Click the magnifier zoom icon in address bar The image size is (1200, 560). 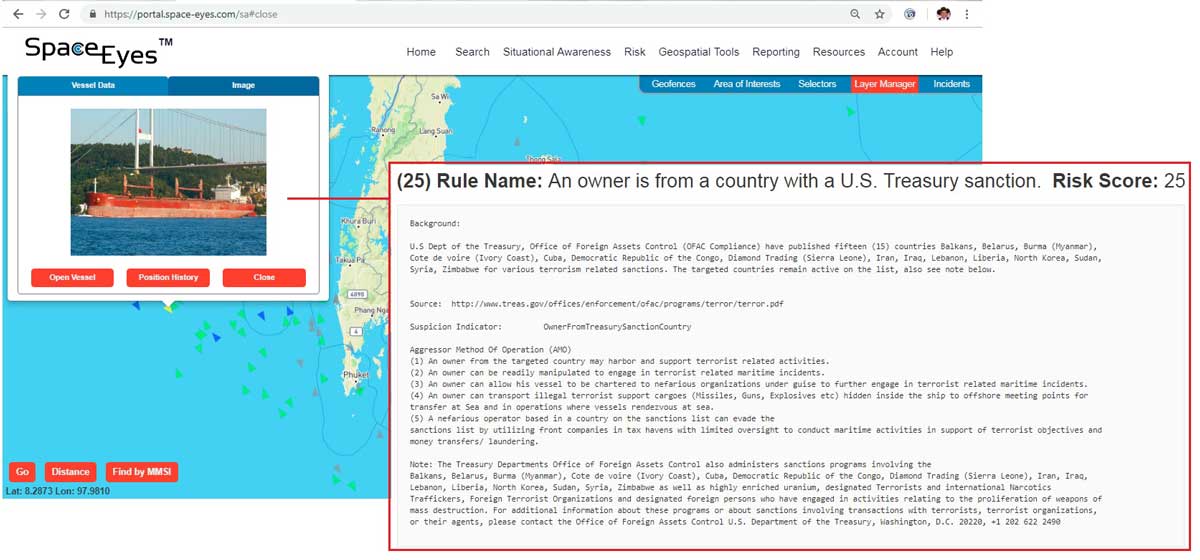tap(855, 14)
